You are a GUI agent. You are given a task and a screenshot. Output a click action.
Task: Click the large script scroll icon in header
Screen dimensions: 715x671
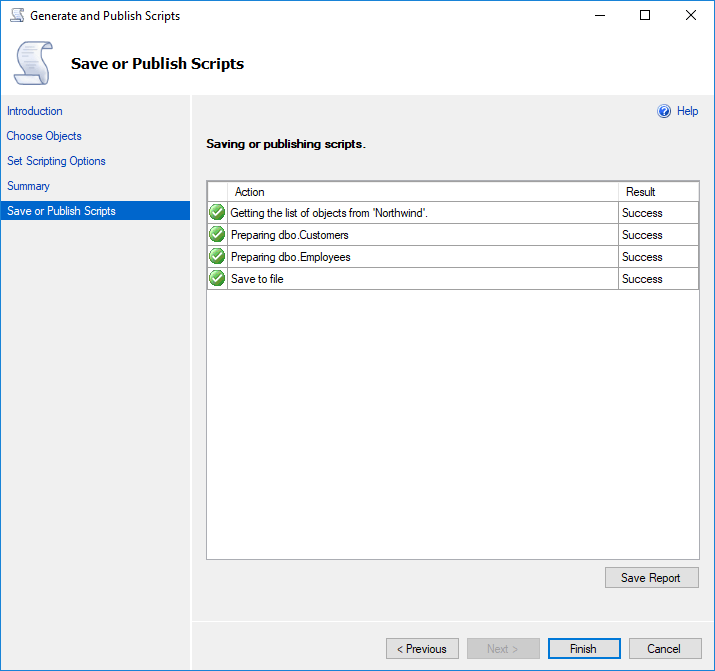(x=31, y=63)
